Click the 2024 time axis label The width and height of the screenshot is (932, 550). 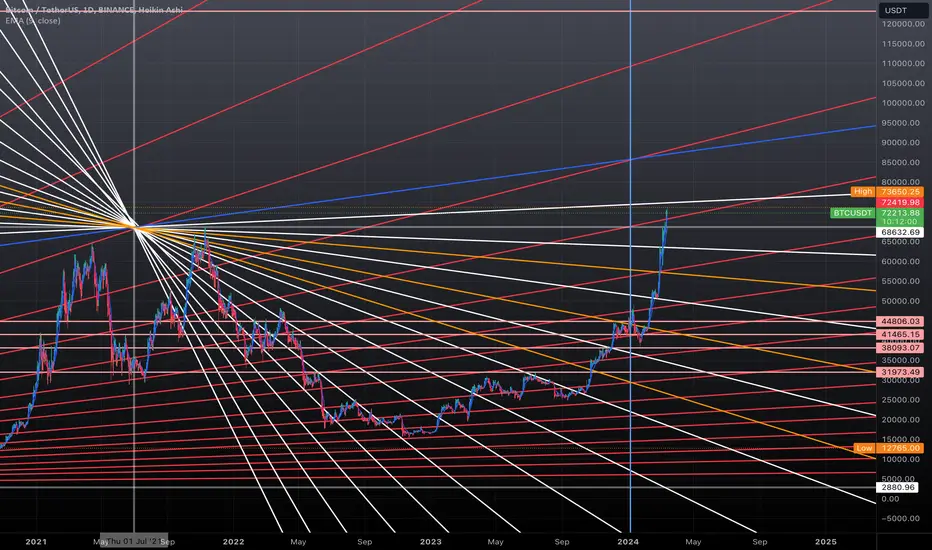click(x=628, y=542)
